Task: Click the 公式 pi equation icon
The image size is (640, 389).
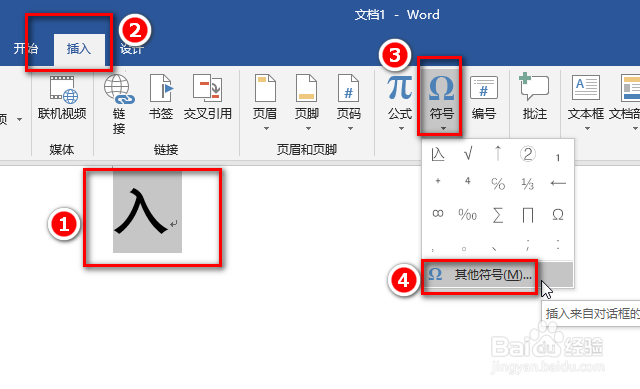Action: (x=400, y=89)
